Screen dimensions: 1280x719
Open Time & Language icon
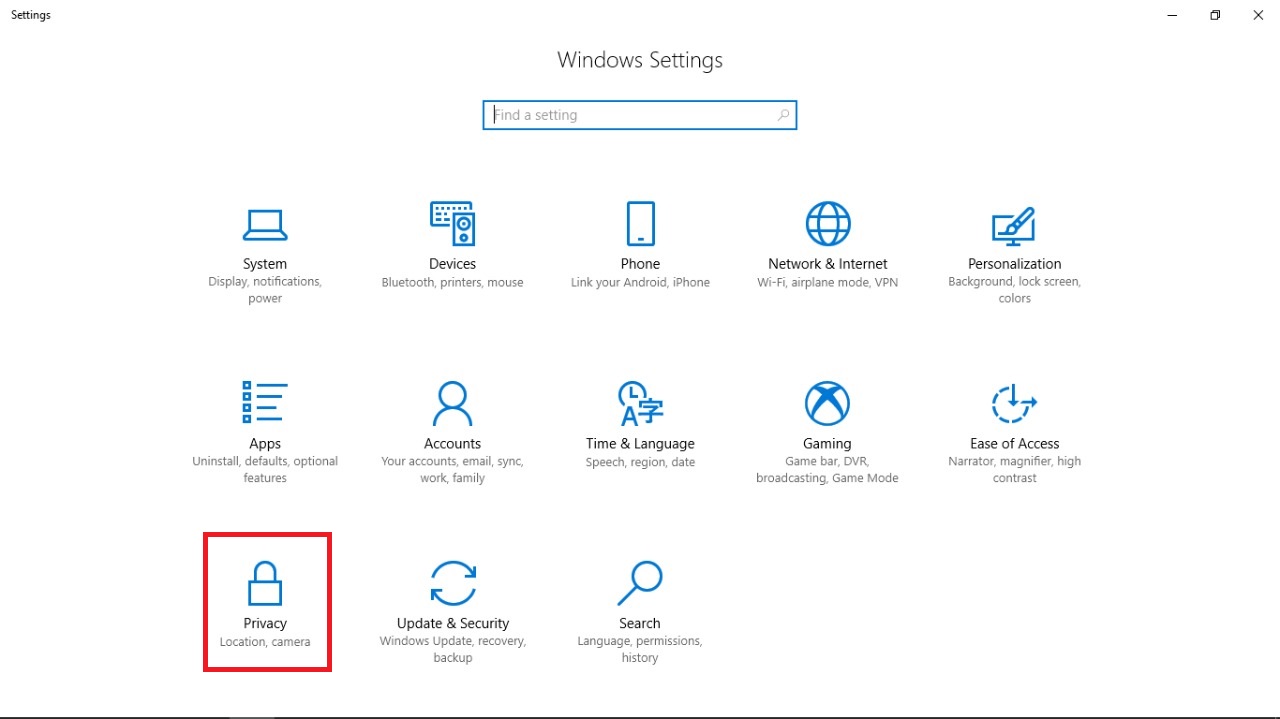[x=640, y=403]
